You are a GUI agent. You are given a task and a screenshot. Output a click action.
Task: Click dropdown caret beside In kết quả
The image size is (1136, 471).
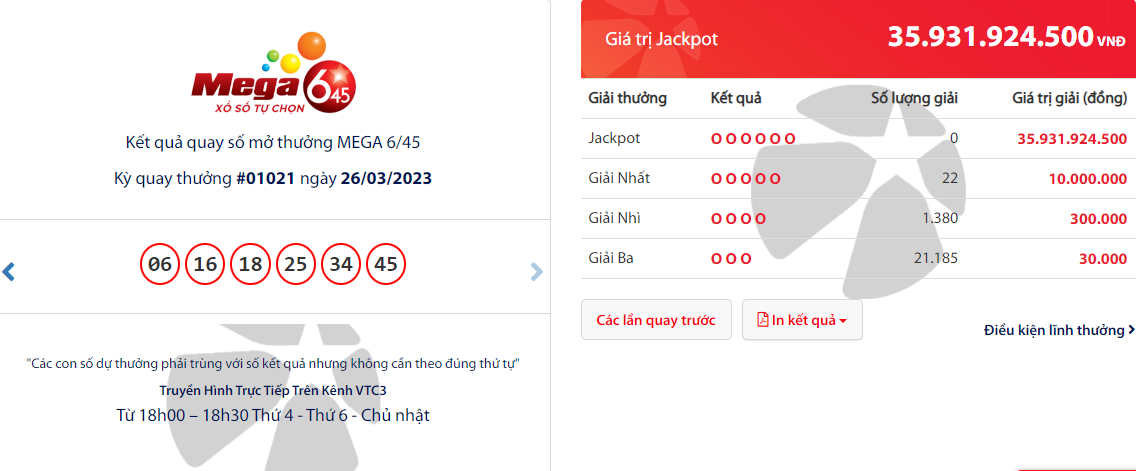click(843, 321)
